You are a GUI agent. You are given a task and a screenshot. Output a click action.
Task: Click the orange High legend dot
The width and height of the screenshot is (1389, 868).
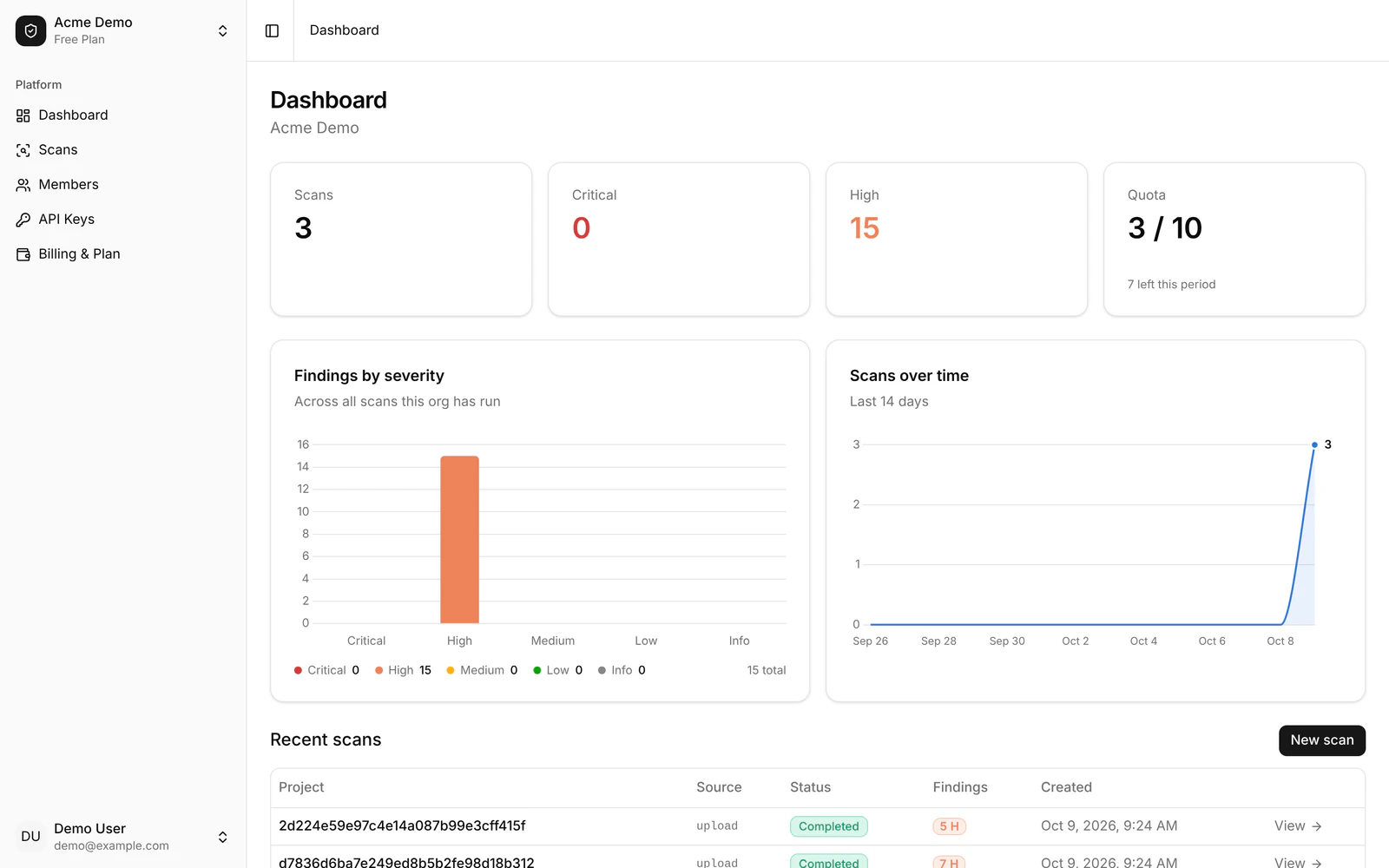(x=379, y=670)
